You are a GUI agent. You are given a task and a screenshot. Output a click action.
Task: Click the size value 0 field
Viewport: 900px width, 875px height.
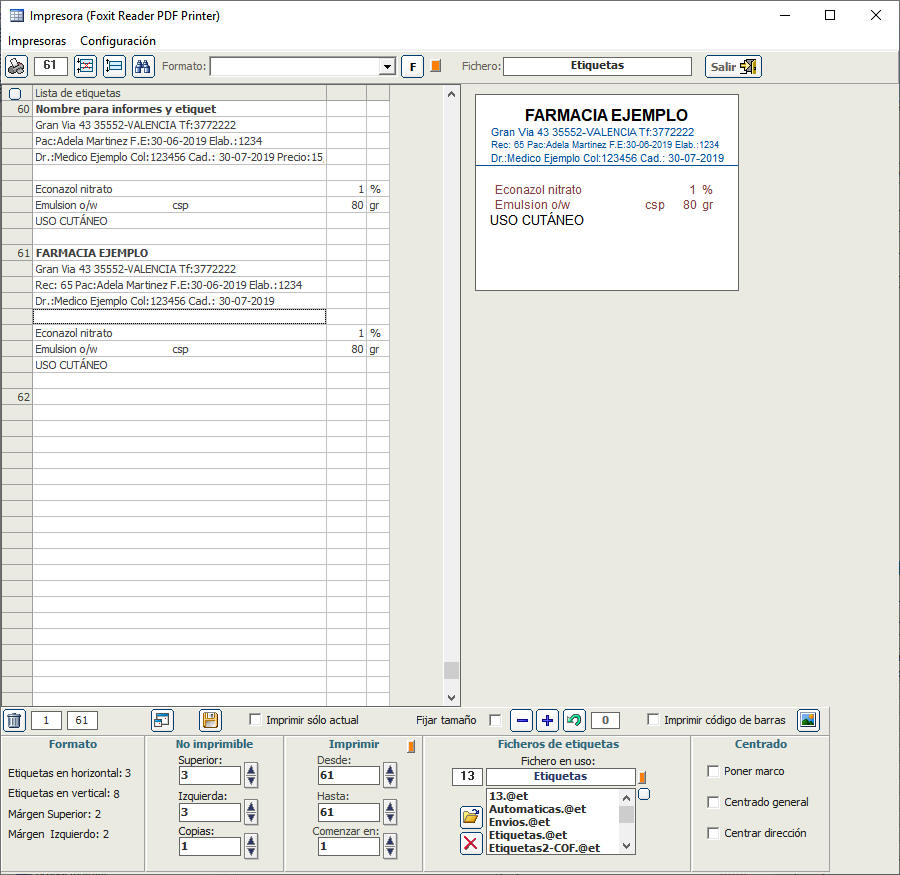tap(605, 720)
